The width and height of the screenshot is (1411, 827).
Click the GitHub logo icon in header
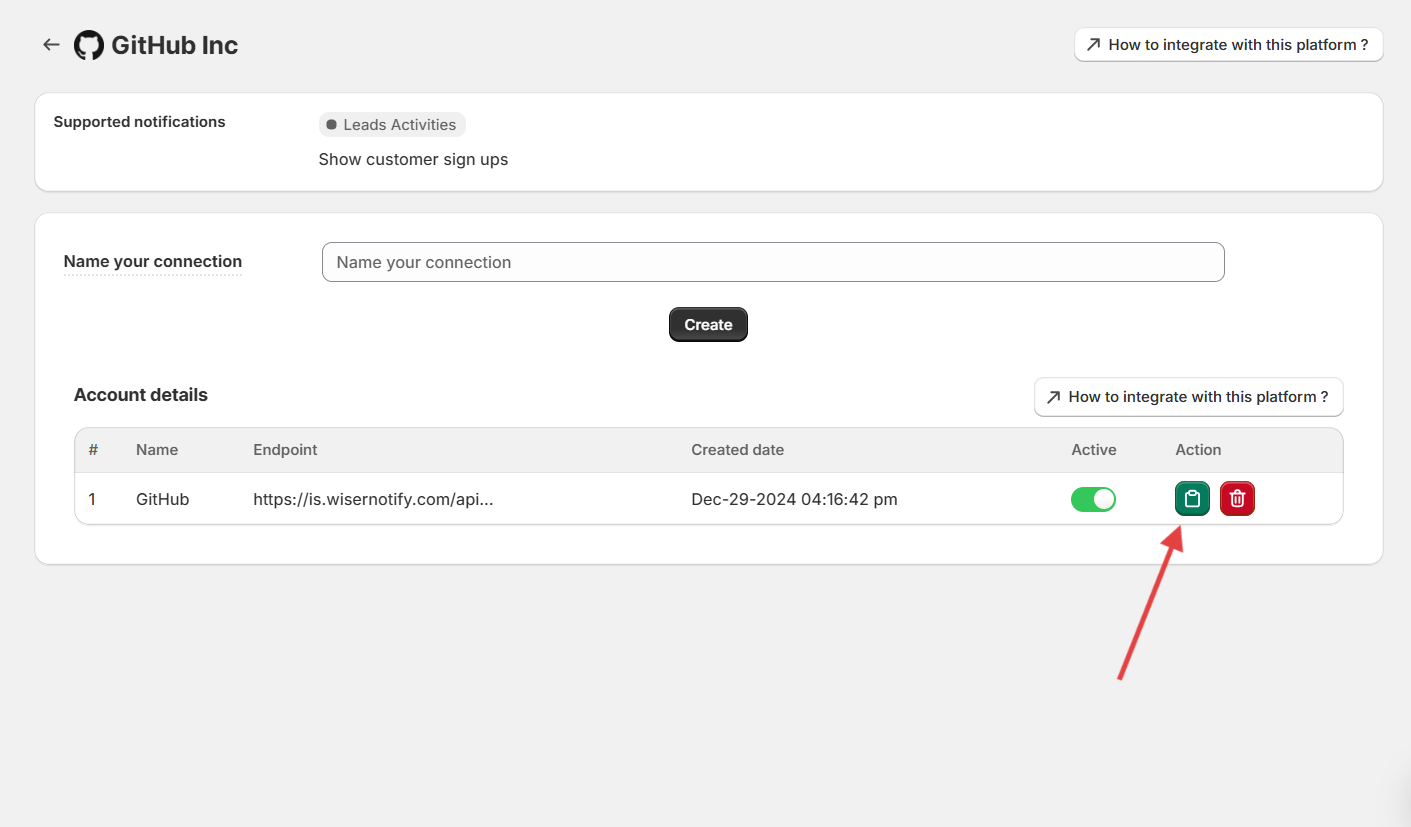tap(89, 45)
